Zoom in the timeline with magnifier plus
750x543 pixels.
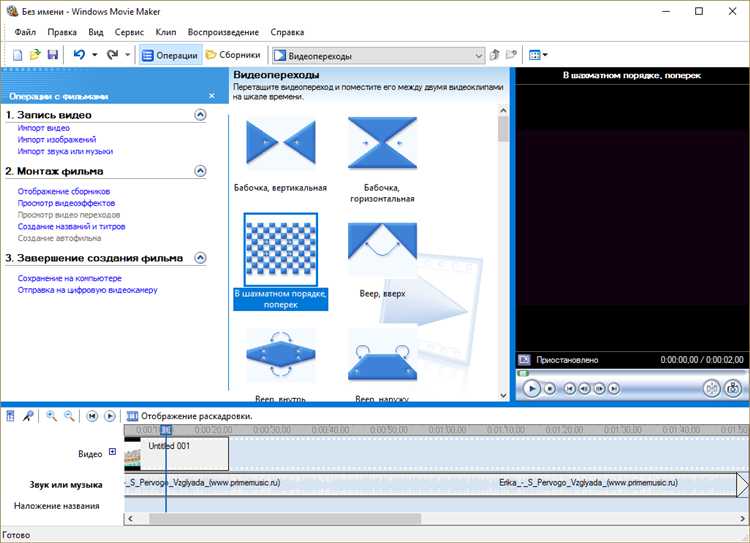tap(51, 416)
